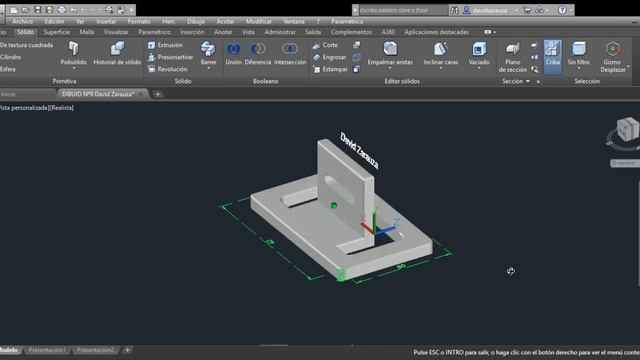Switch to Presentación1 layout tab

pyautogui.click(x=47, y=350)
